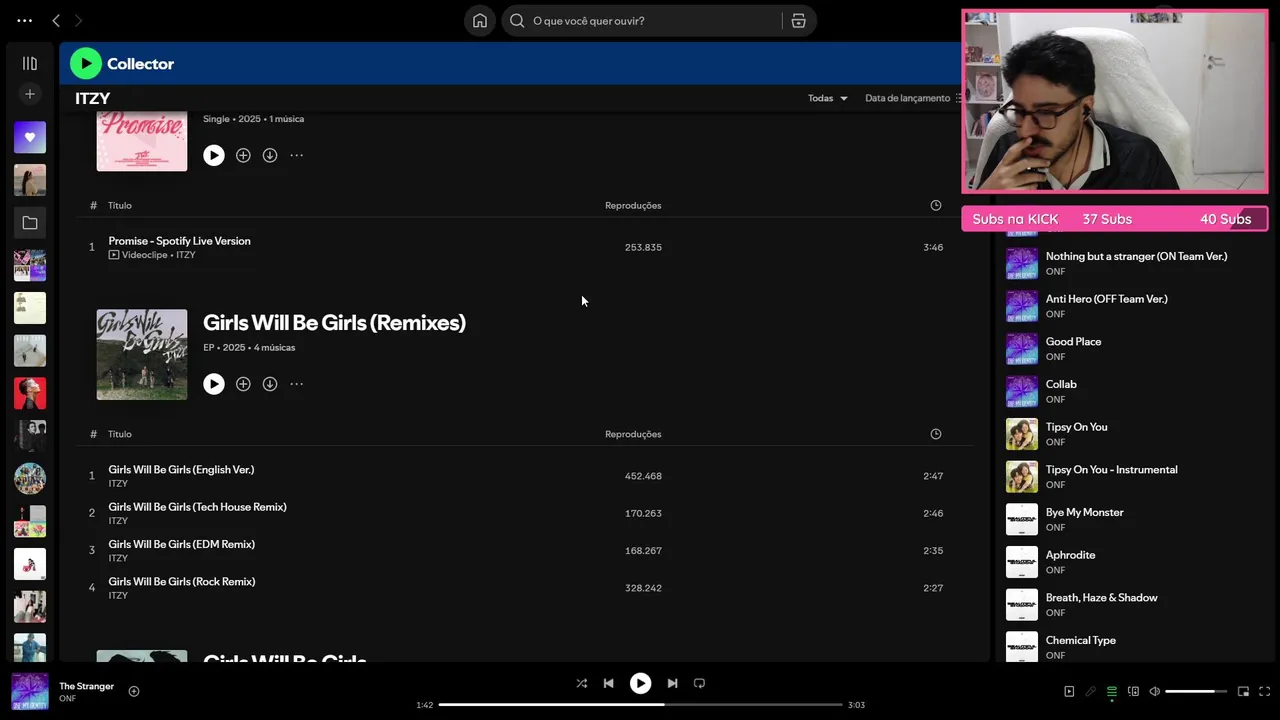1280x720 pixels.
Task: Click the Título column header of Promise
Action: click(x=120, y=205)
